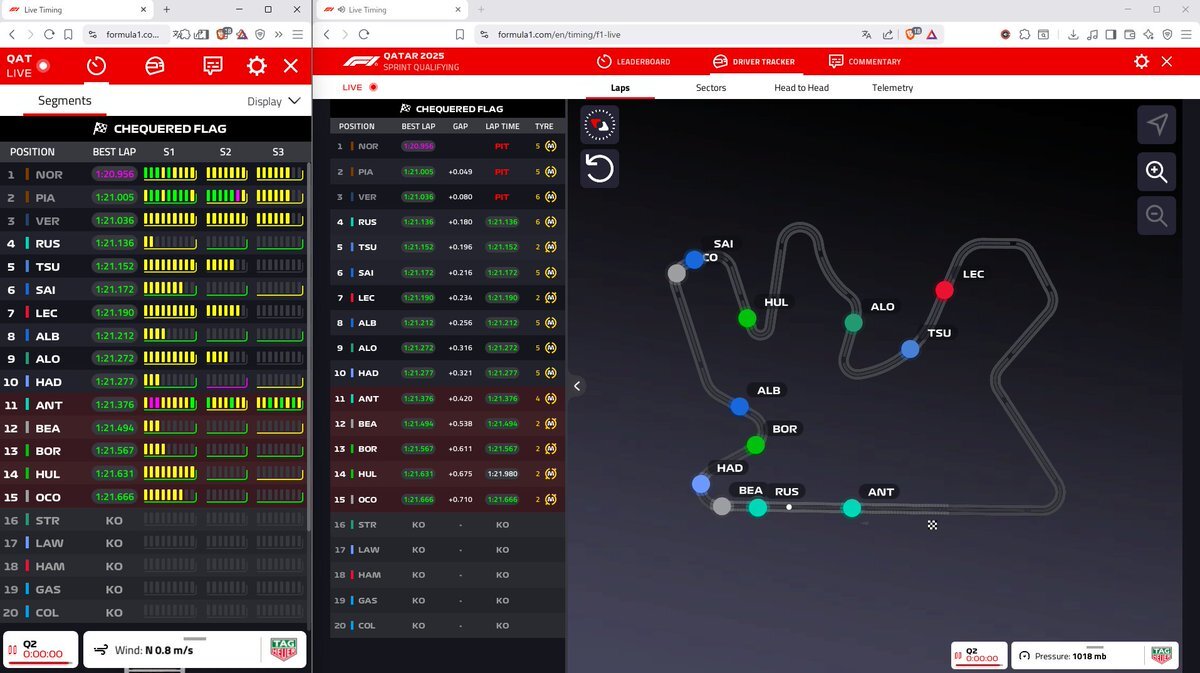The width and height of the screenshot is (1200, 673).
Task: Click helmet driver tracker icon in left panel
Action: coord(155,66)
